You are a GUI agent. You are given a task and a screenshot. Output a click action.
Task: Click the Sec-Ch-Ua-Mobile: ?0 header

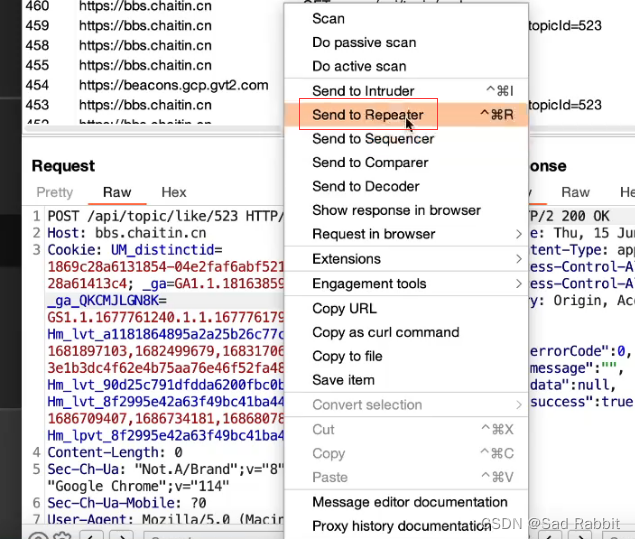pyautogui.click(x=127, y=503)
